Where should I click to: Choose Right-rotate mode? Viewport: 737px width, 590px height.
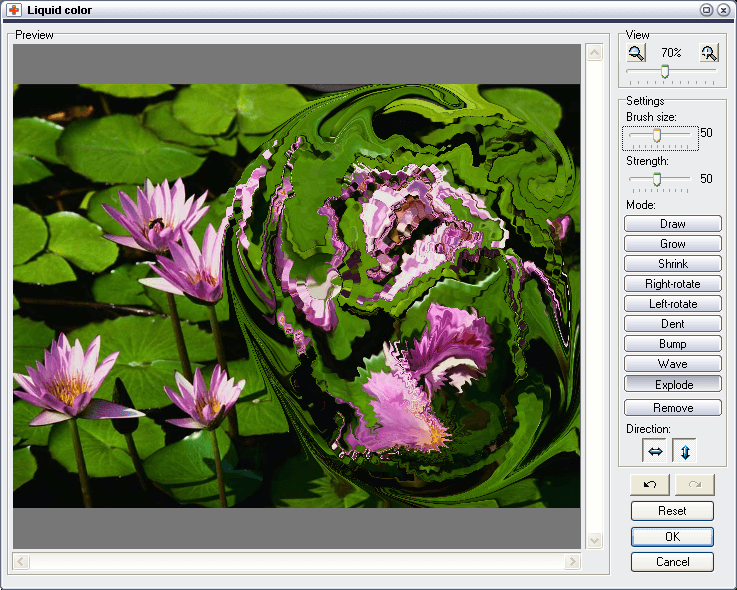click(x=673, y=284)
